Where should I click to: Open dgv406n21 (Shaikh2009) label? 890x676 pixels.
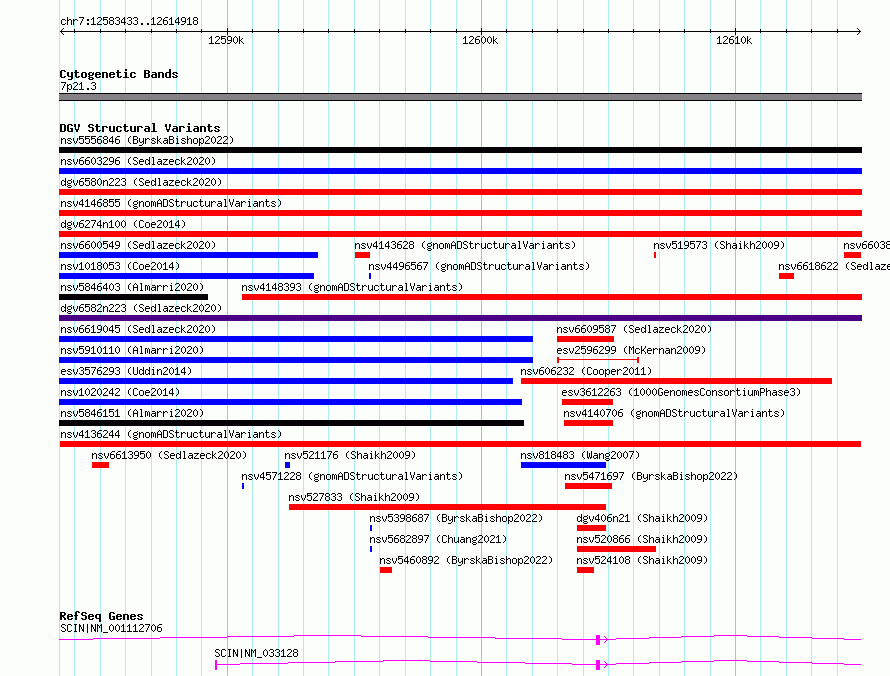click(x=642, y=518)
